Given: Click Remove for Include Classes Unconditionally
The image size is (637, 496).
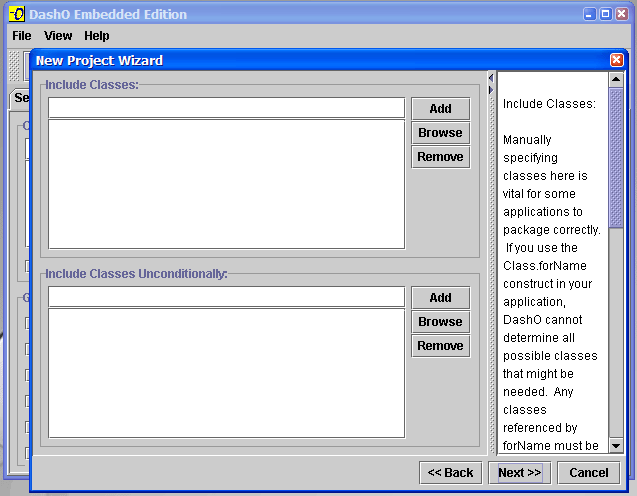Looking at the screenshot, I should (440, 345).
